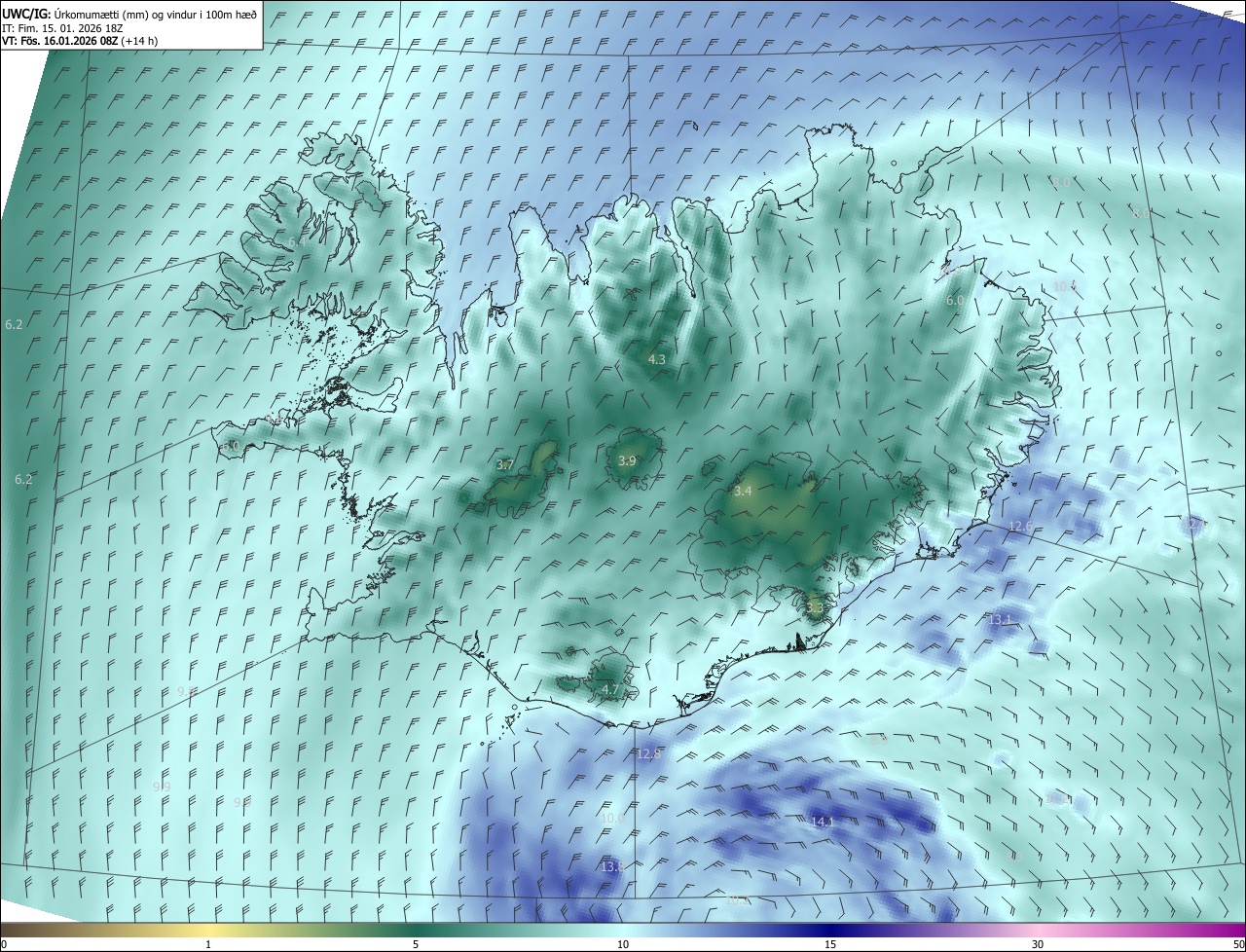Click the 12.8 value label offshore

648,753
